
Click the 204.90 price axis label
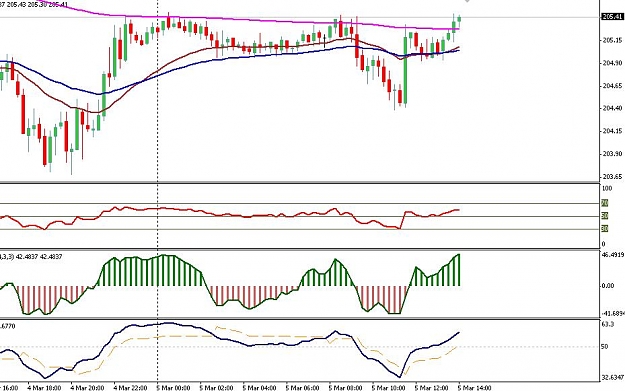[612, 63]
